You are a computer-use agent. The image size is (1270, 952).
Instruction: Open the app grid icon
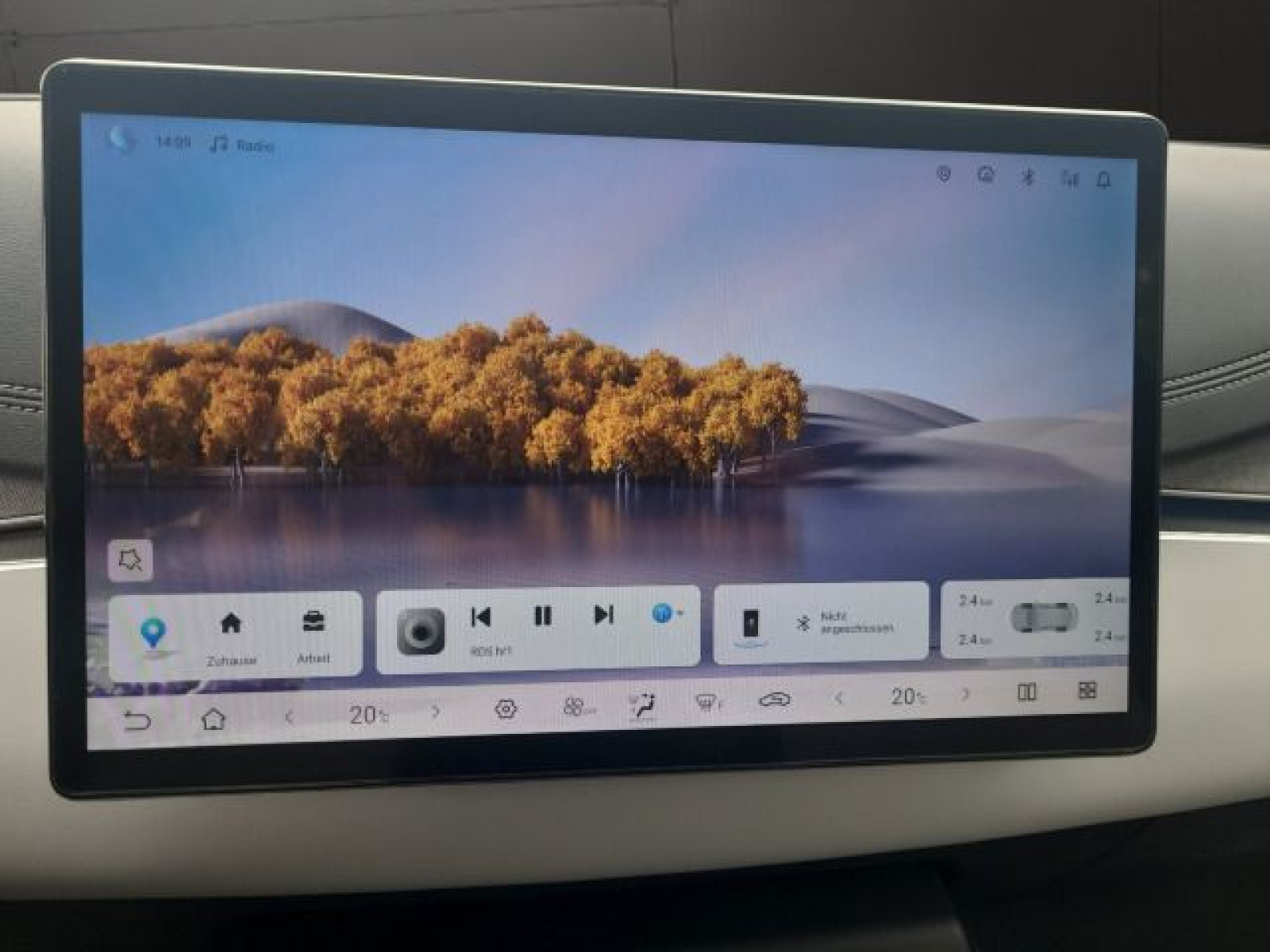point(1087,690)
